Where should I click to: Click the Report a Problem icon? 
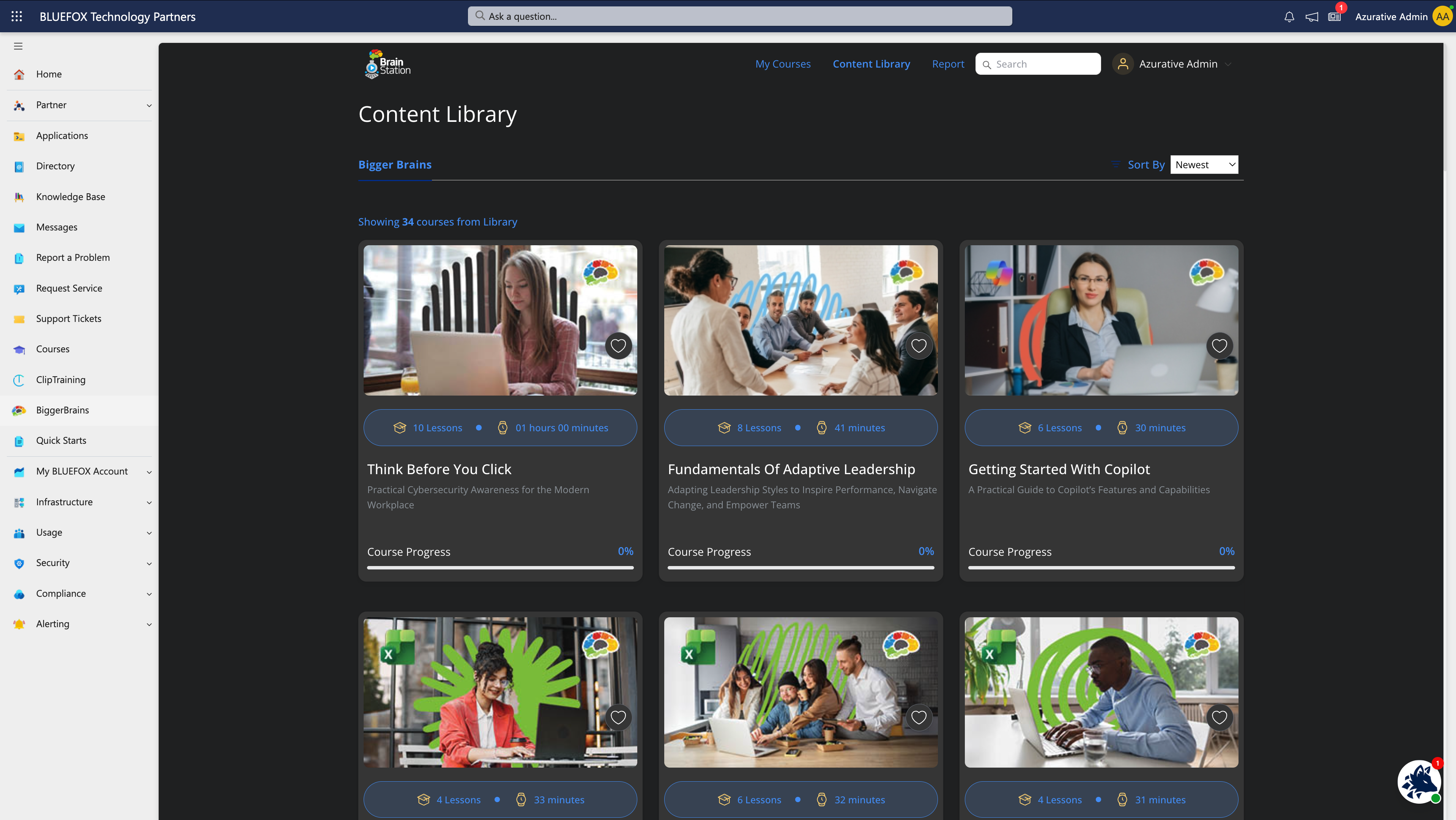pyautogui.click(x=19, y=258)
